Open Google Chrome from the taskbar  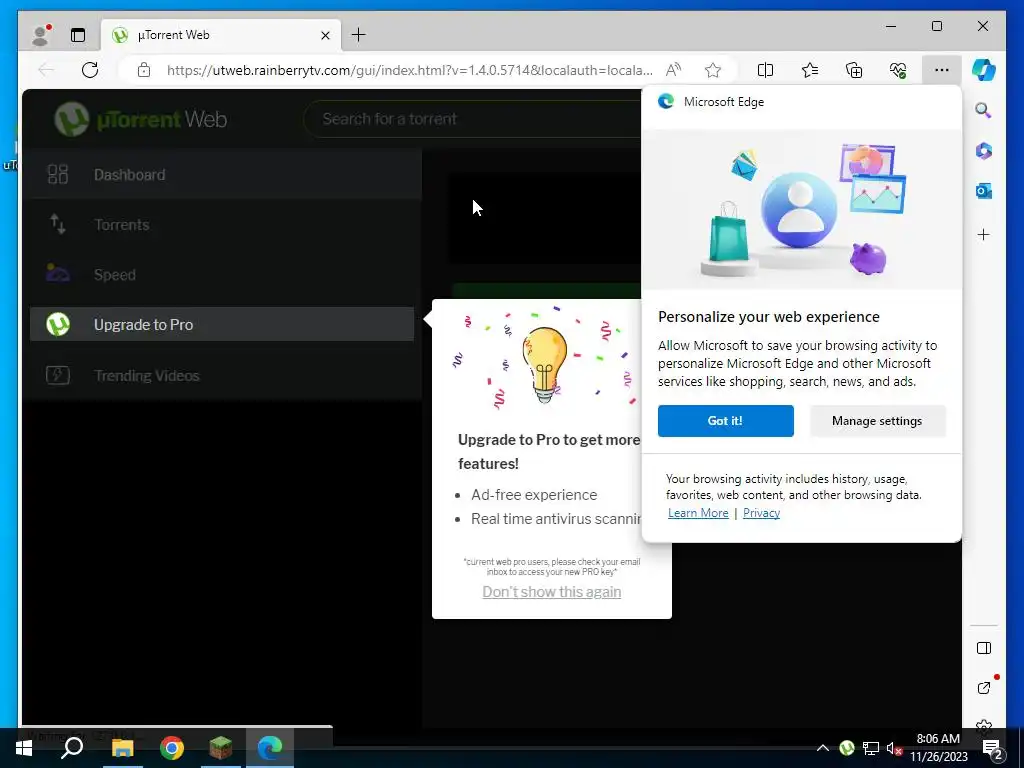tap(172, 748)
